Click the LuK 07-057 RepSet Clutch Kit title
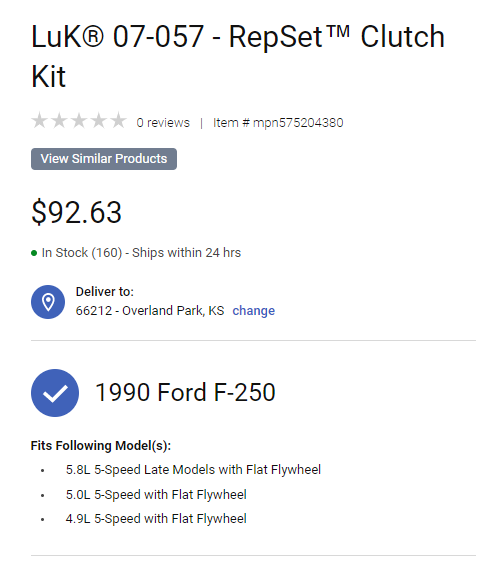480x561 pixels. (x=238, y=56)
